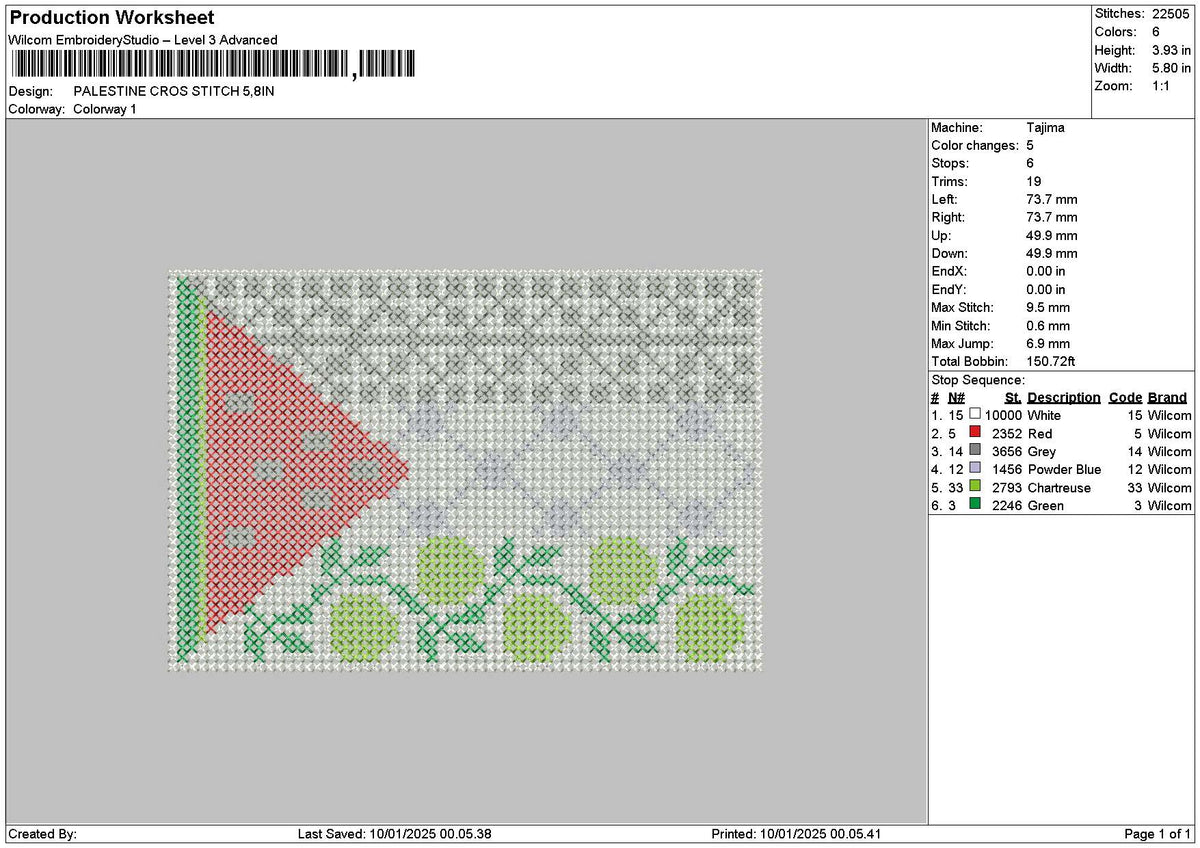Viewport: 1200px width, 848px height.
Task: Click the Powder Blue thread swatch
Action: click(975, 468)
